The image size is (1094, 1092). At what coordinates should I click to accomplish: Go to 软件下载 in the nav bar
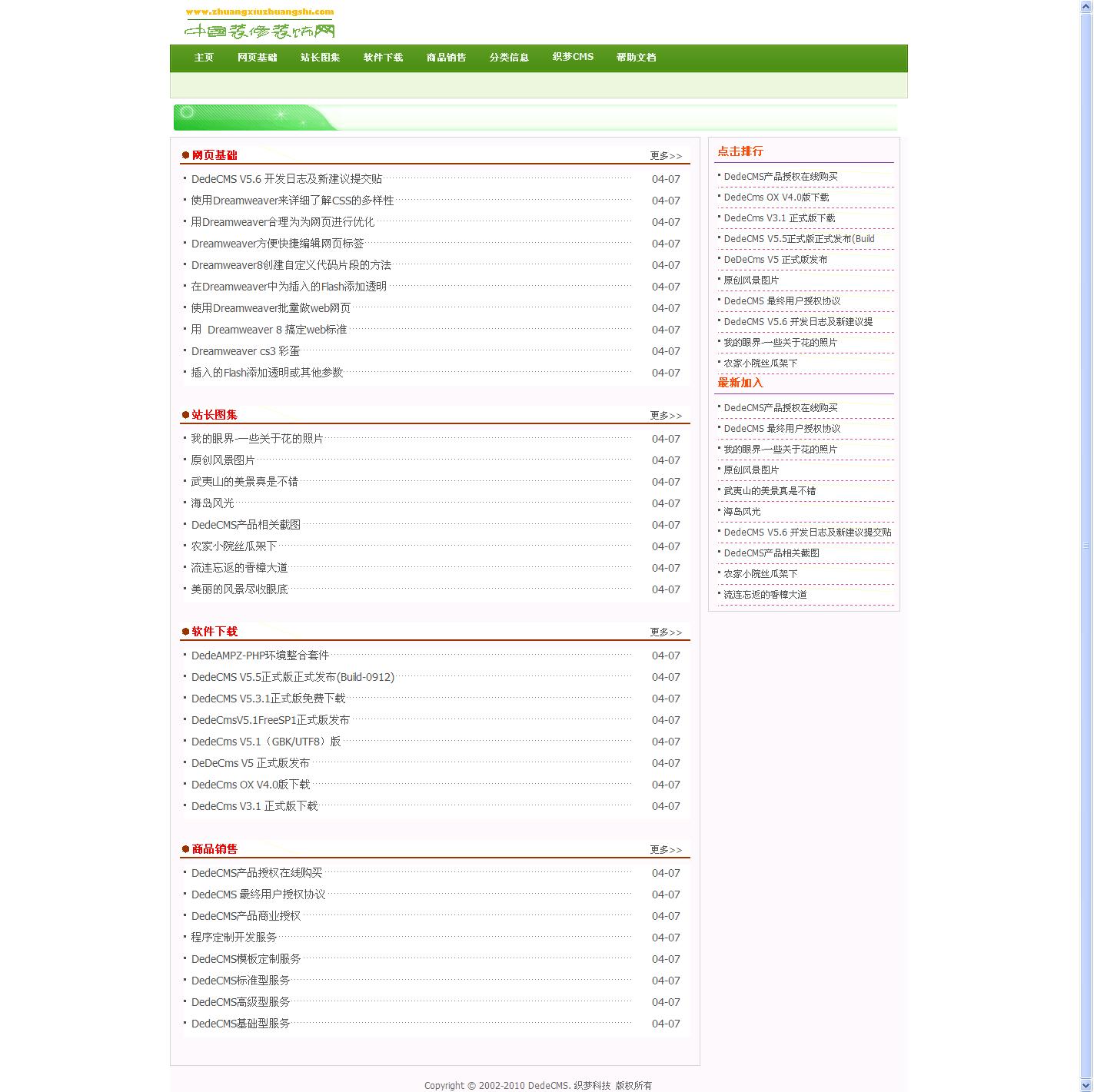click(383, 58)
